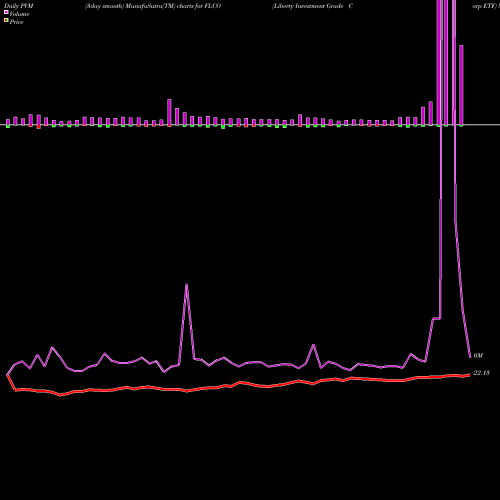500x500 pixels.
Task: Click the last volume bar on the right
Action: point(461,85)
